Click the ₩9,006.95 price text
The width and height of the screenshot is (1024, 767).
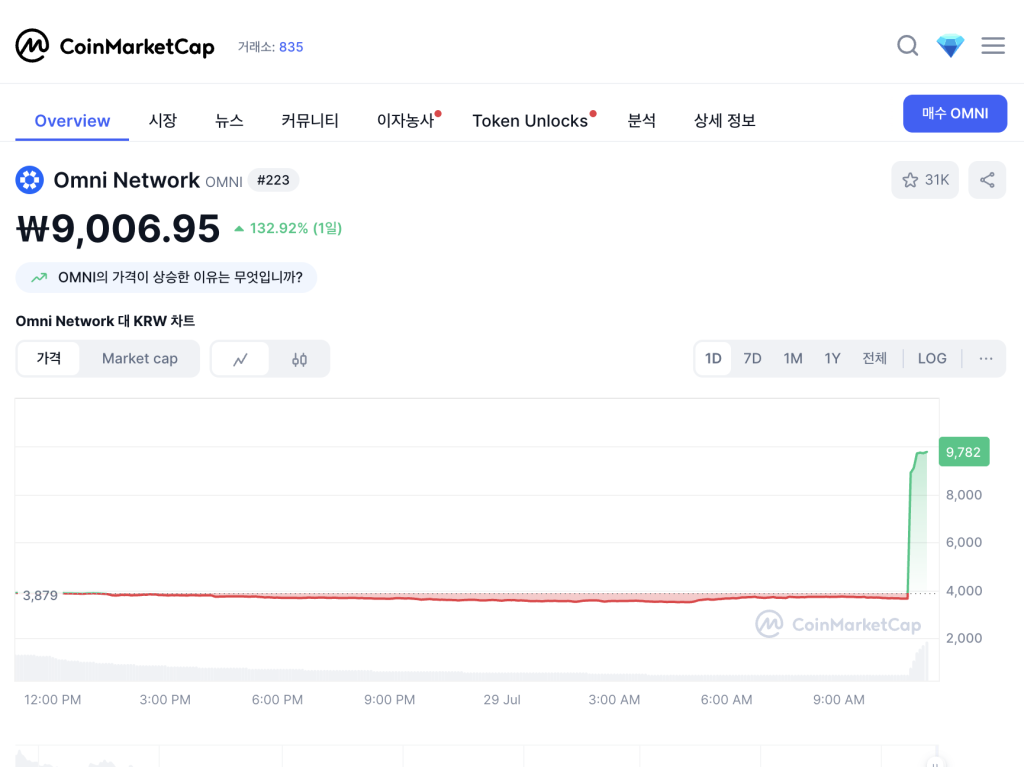click(118, 229)
